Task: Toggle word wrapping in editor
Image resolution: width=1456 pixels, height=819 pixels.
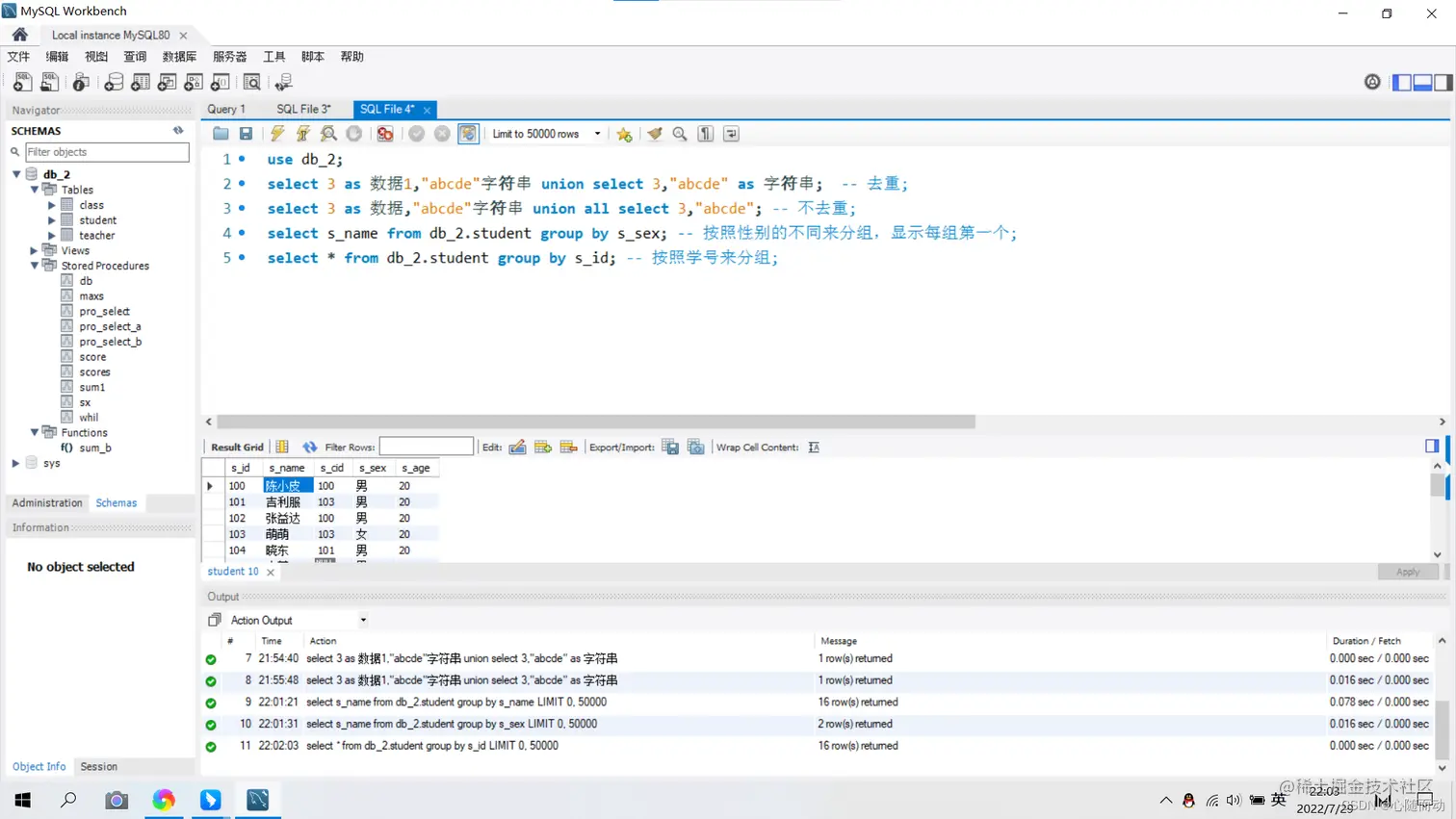Action: tap(732, 134)
